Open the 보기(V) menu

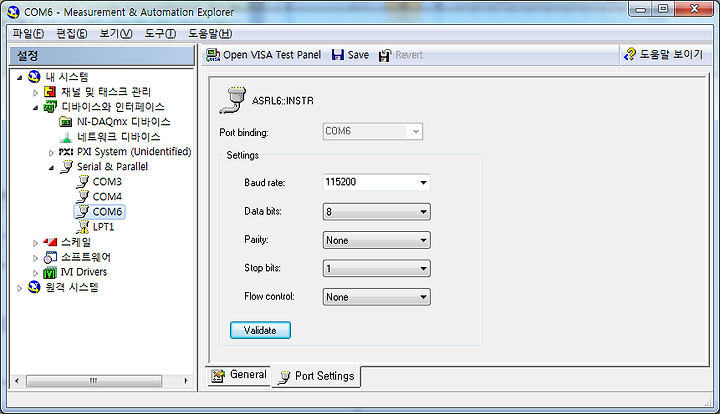coord(116,34)
